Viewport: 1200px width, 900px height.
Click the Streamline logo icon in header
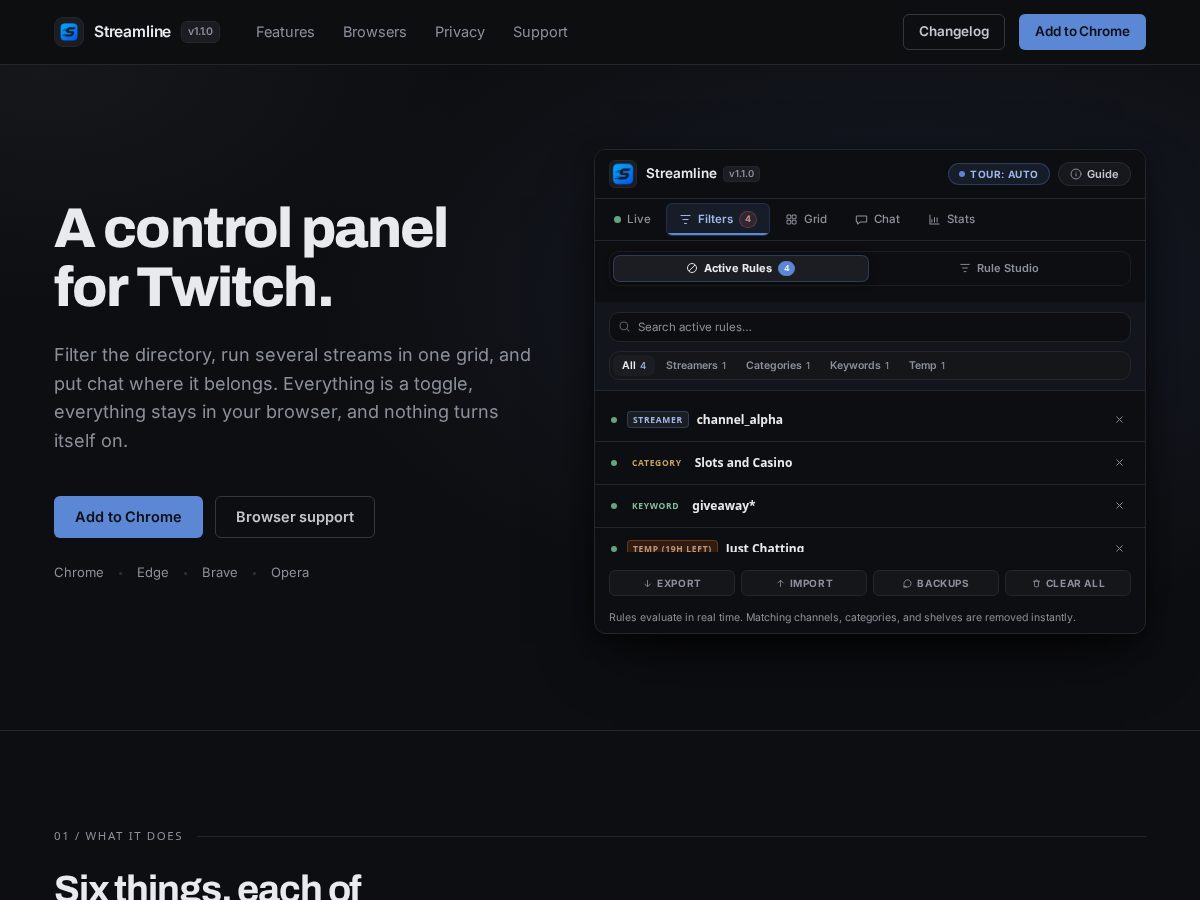point(69,32)
